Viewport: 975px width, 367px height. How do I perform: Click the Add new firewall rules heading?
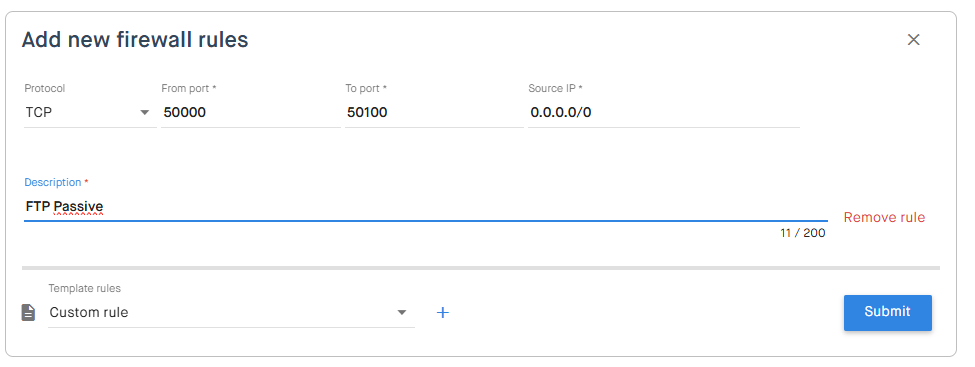135,40
